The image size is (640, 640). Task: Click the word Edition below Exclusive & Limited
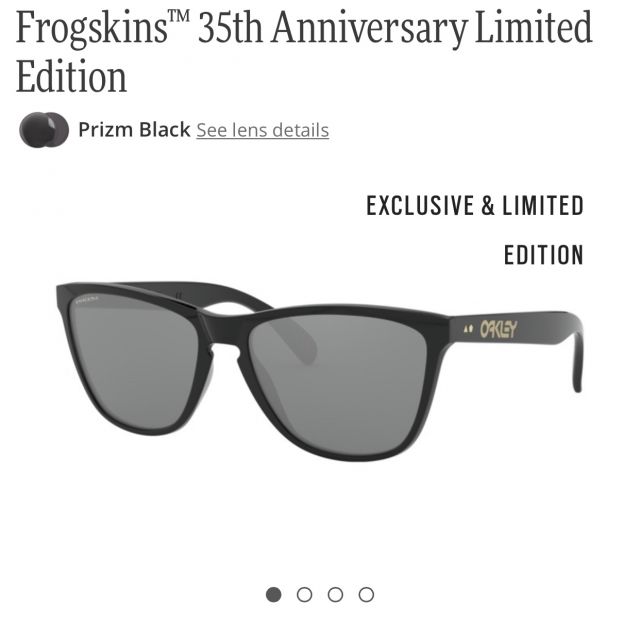pyautogui.click(x=544, y=255)
